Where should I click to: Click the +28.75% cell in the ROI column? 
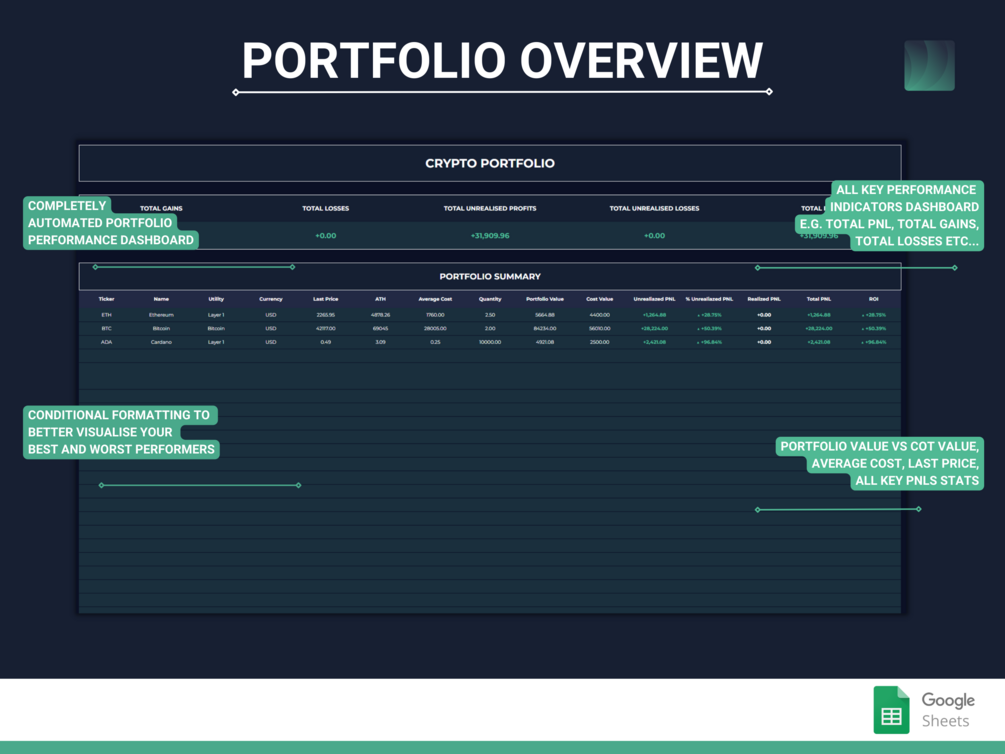coord(874,315)
